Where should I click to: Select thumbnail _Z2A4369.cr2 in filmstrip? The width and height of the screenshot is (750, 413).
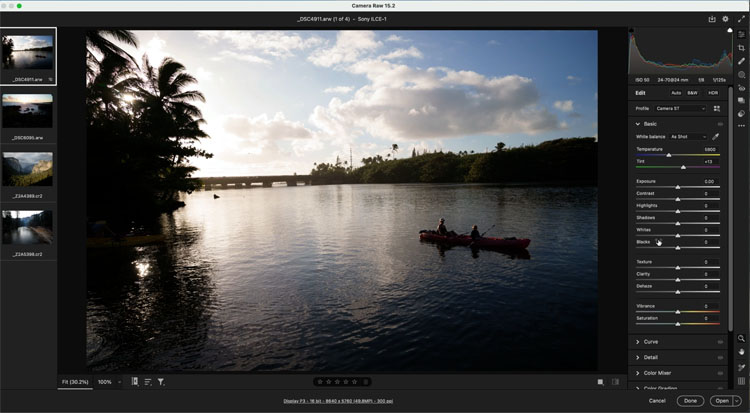tap(27, 169)
